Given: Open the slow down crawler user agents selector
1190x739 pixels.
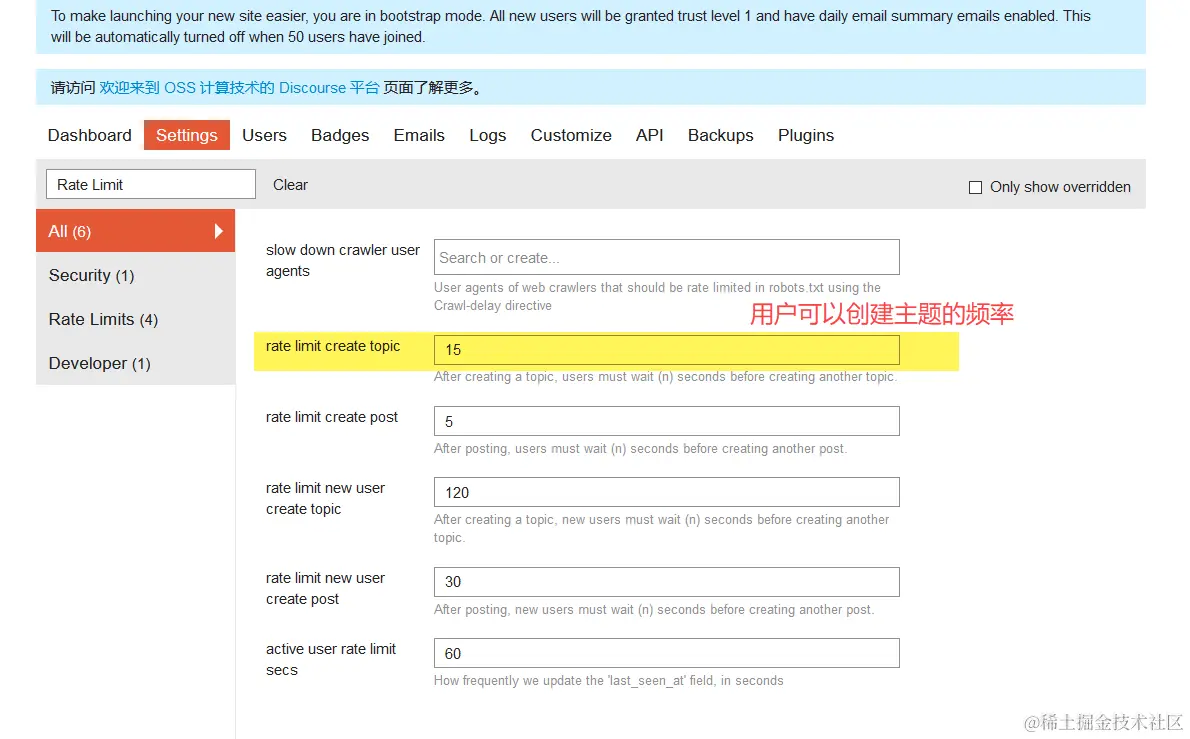Looking at the screenshot, I should (x=666, y=257).
